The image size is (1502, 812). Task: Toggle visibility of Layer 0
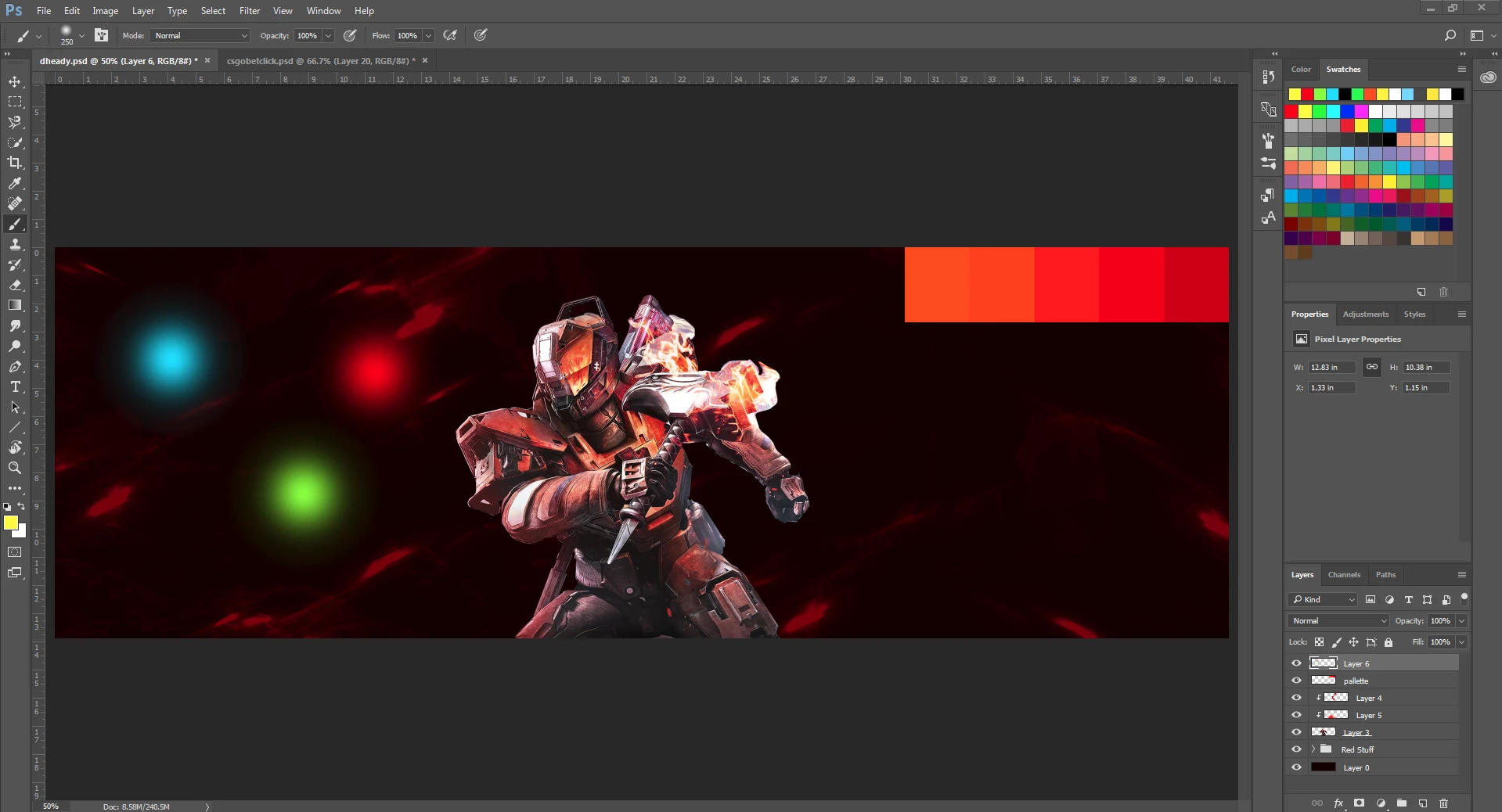coord(1296,767)
